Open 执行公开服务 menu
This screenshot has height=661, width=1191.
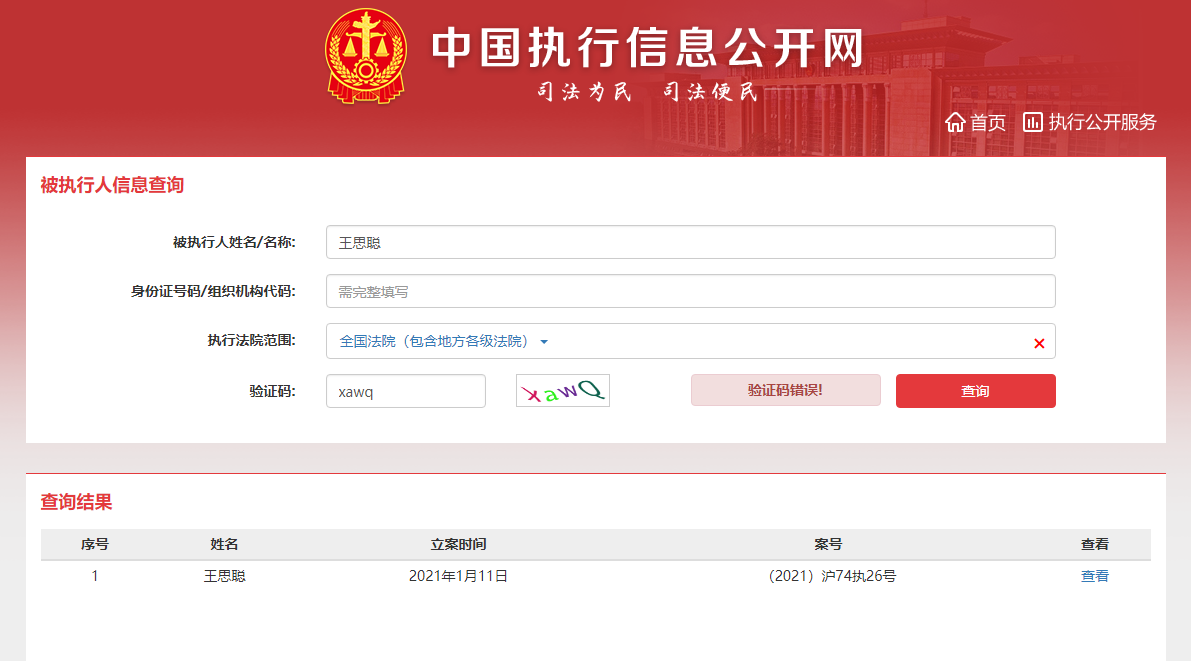click(x=1102, y=122)
